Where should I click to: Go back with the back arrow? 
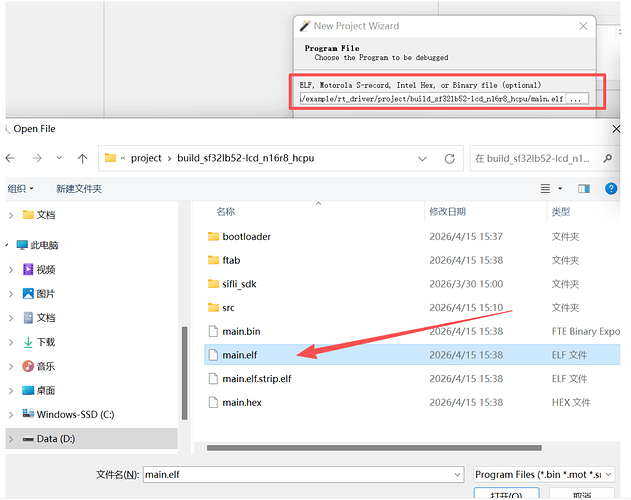tap(10, 159)
